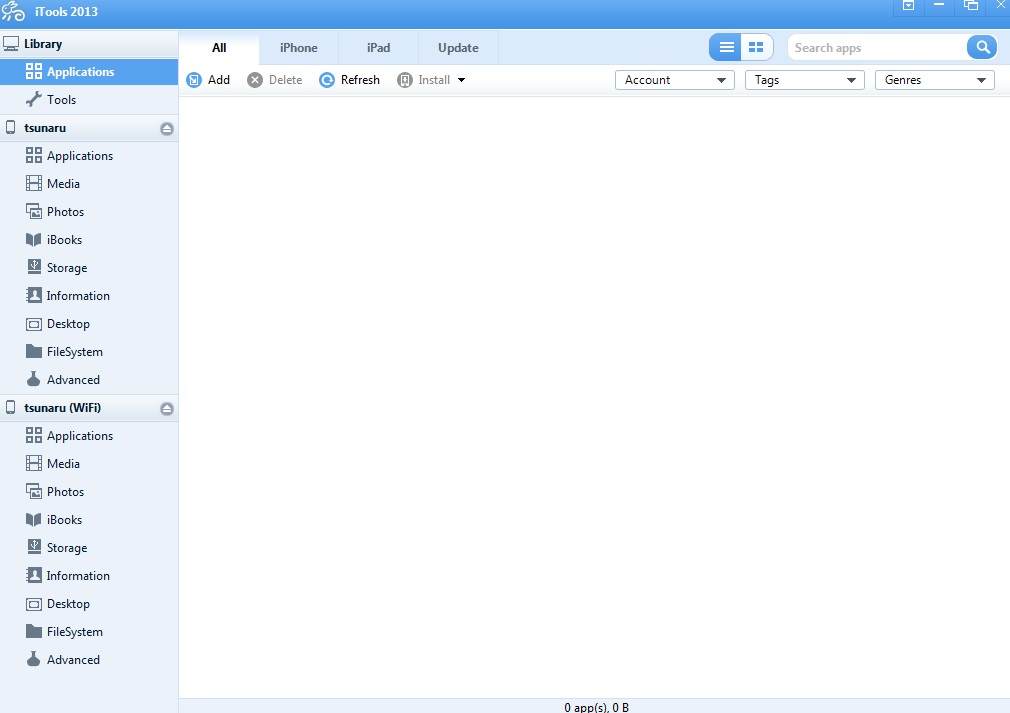1010x713 pixels.
Task: Open the Tags filter dropdown
Action: 805,80
